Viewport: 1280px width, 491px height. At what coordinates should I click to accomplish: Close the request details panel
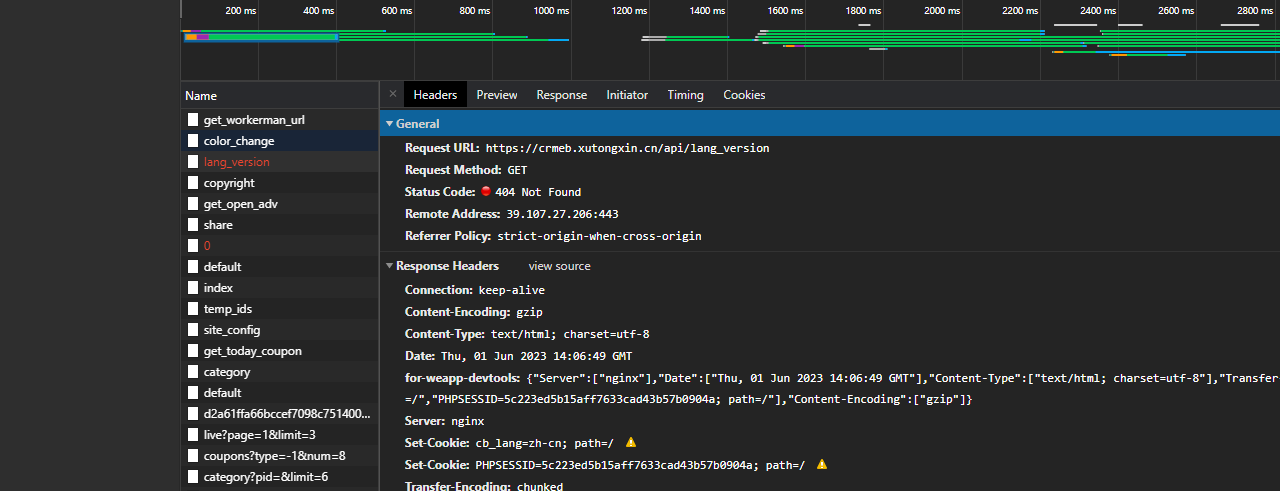392,94
